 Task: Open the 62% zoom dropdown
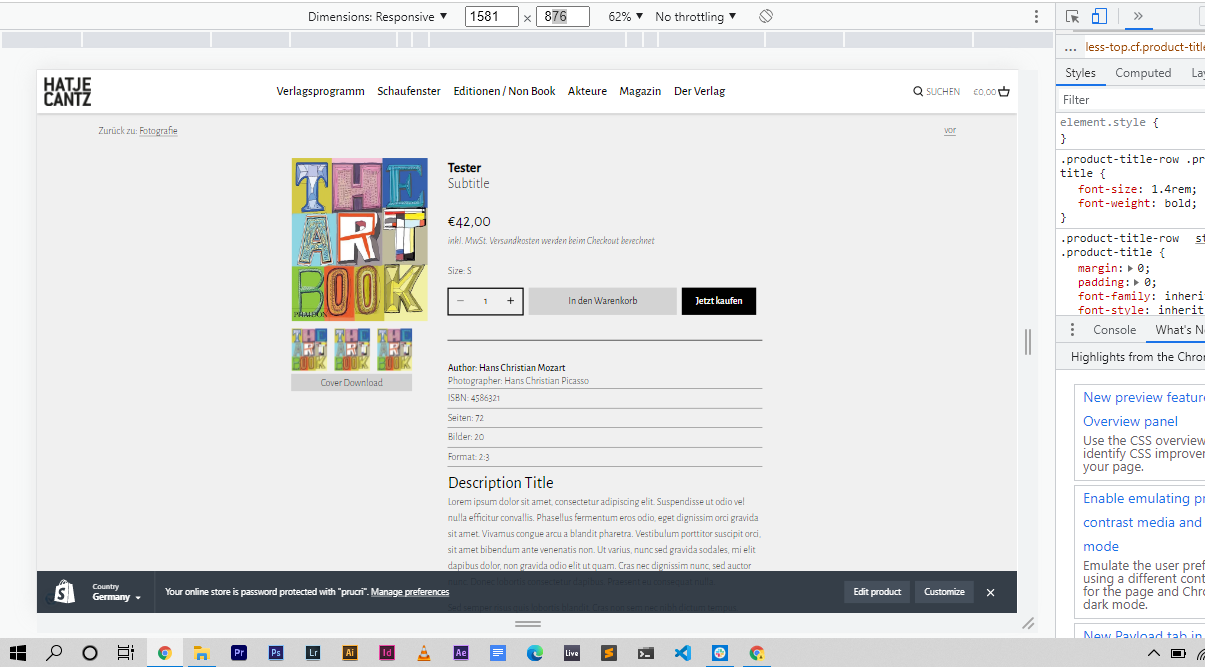626,17
